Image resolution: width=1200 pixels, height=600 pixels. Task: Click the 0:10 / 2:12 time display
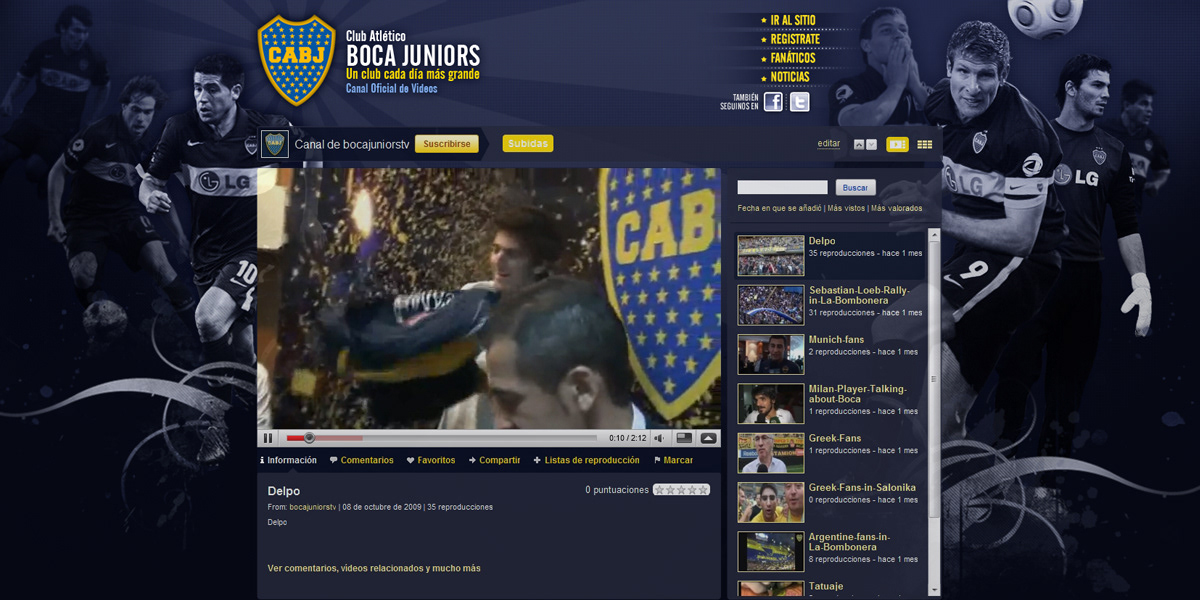coord(628,438)
